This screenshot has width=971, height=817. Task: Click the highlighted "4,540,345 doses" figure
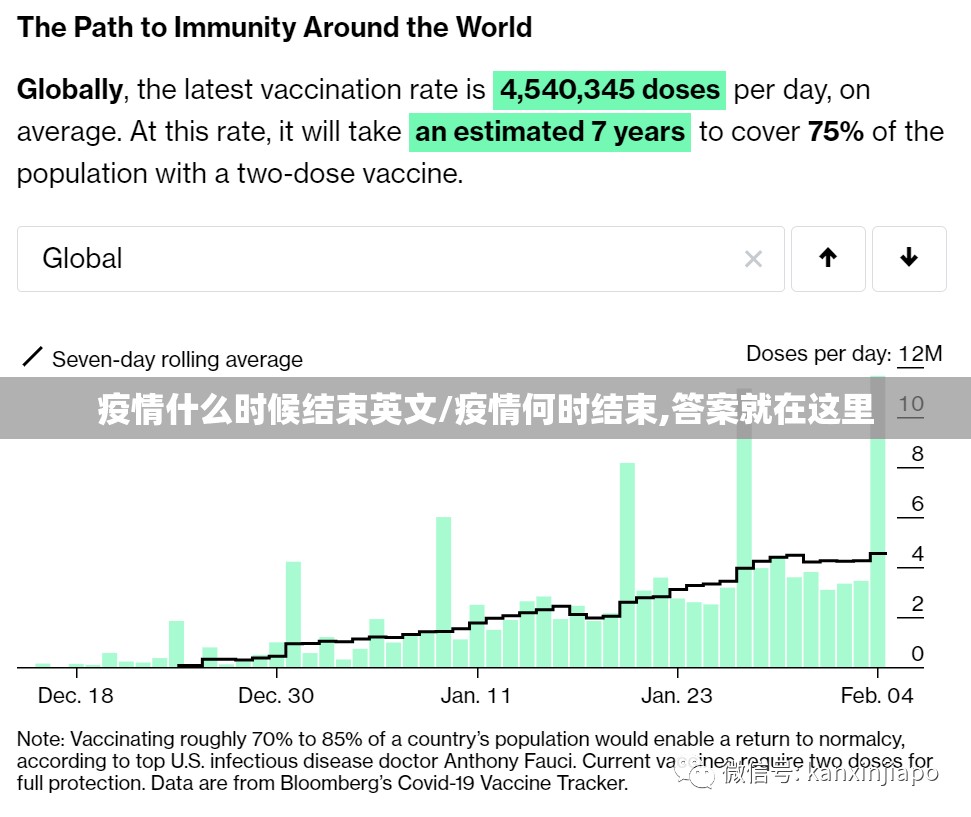tap(609, 90)
